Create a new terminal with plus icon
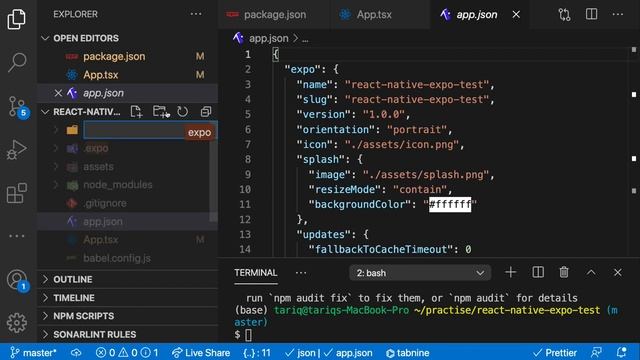The height and width of the screenshot is (360, 640). click(511, 272)
